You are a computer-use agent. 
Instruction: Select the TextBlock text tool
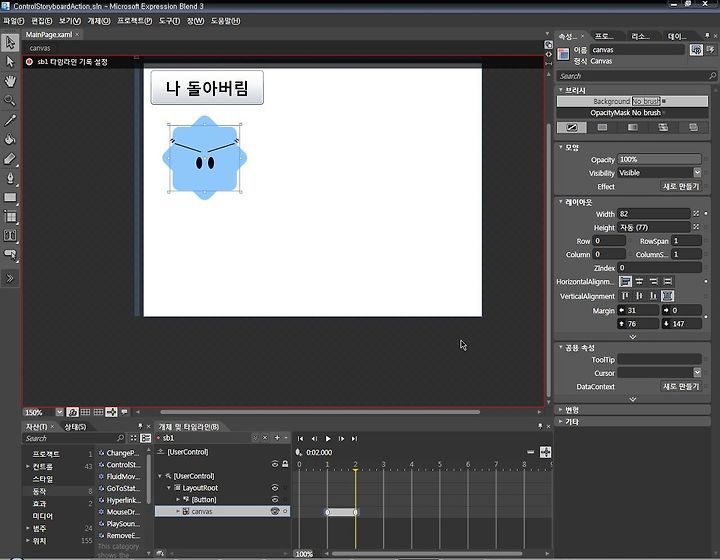point(10,236)
